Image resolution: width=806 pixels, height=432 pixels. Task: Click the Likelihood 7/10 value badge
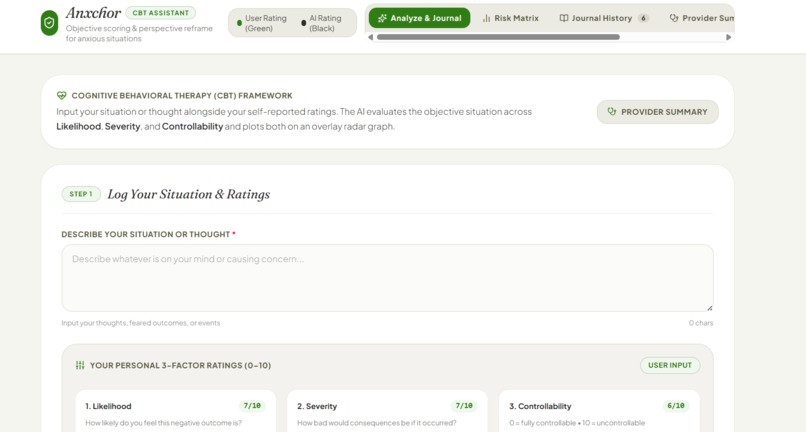pos(252,406)
